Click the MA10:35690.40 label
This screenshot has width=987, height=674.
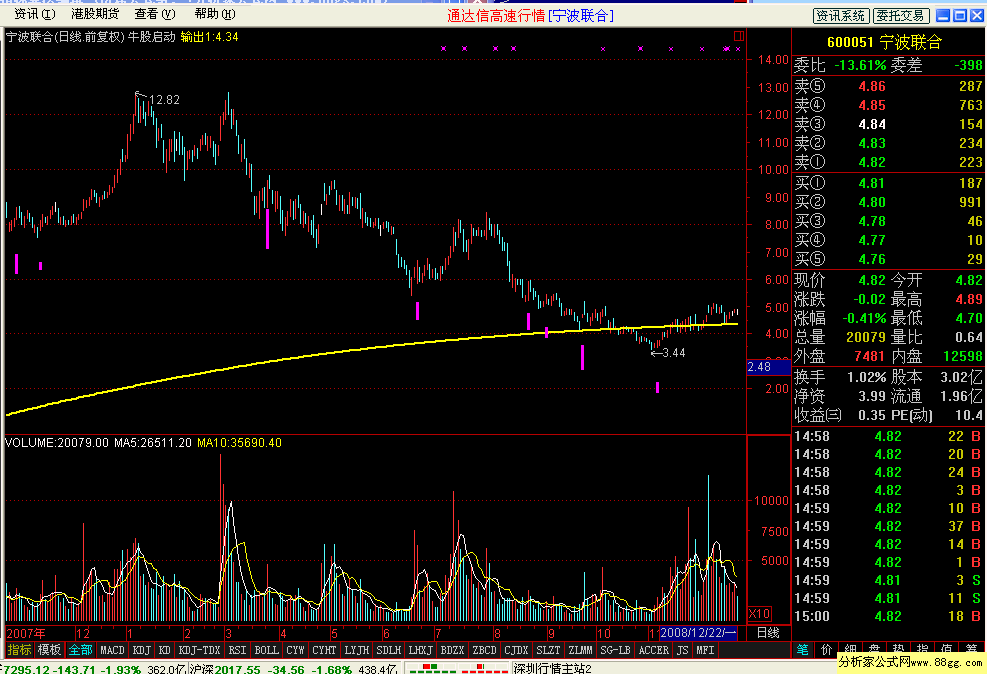pos(239,443)
